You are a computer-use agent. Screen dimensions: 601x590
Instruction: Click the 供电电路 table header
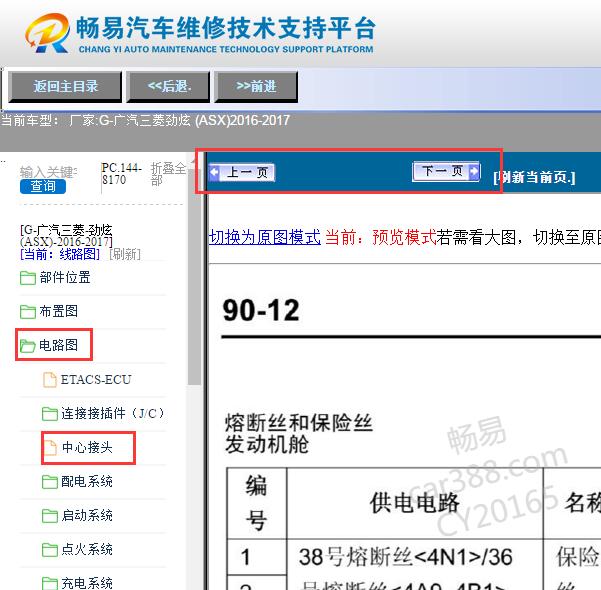pyautogui.click(x=414, y=503)
